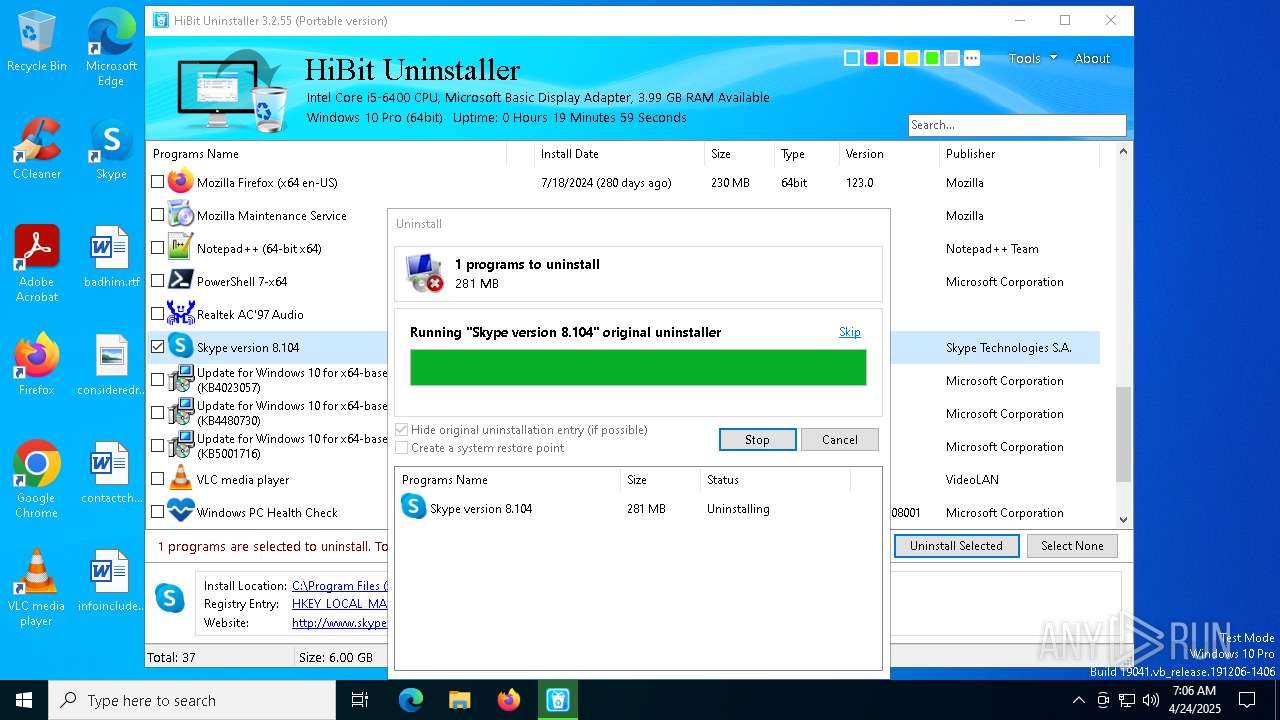Toggle Hide original uninstallation entry checkbox
Screen dimensions: 1280x720
[x=402, y=430]
